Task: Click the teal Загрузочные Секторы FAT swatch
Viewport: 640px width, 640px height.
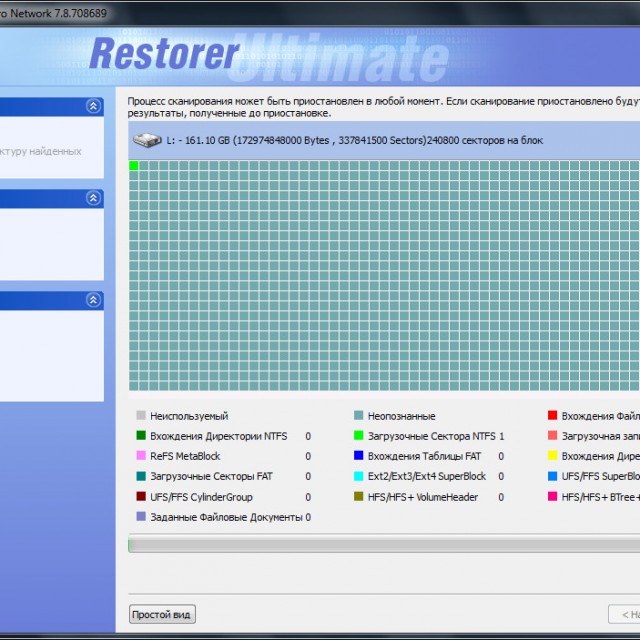Action: [x=141, y=476]
